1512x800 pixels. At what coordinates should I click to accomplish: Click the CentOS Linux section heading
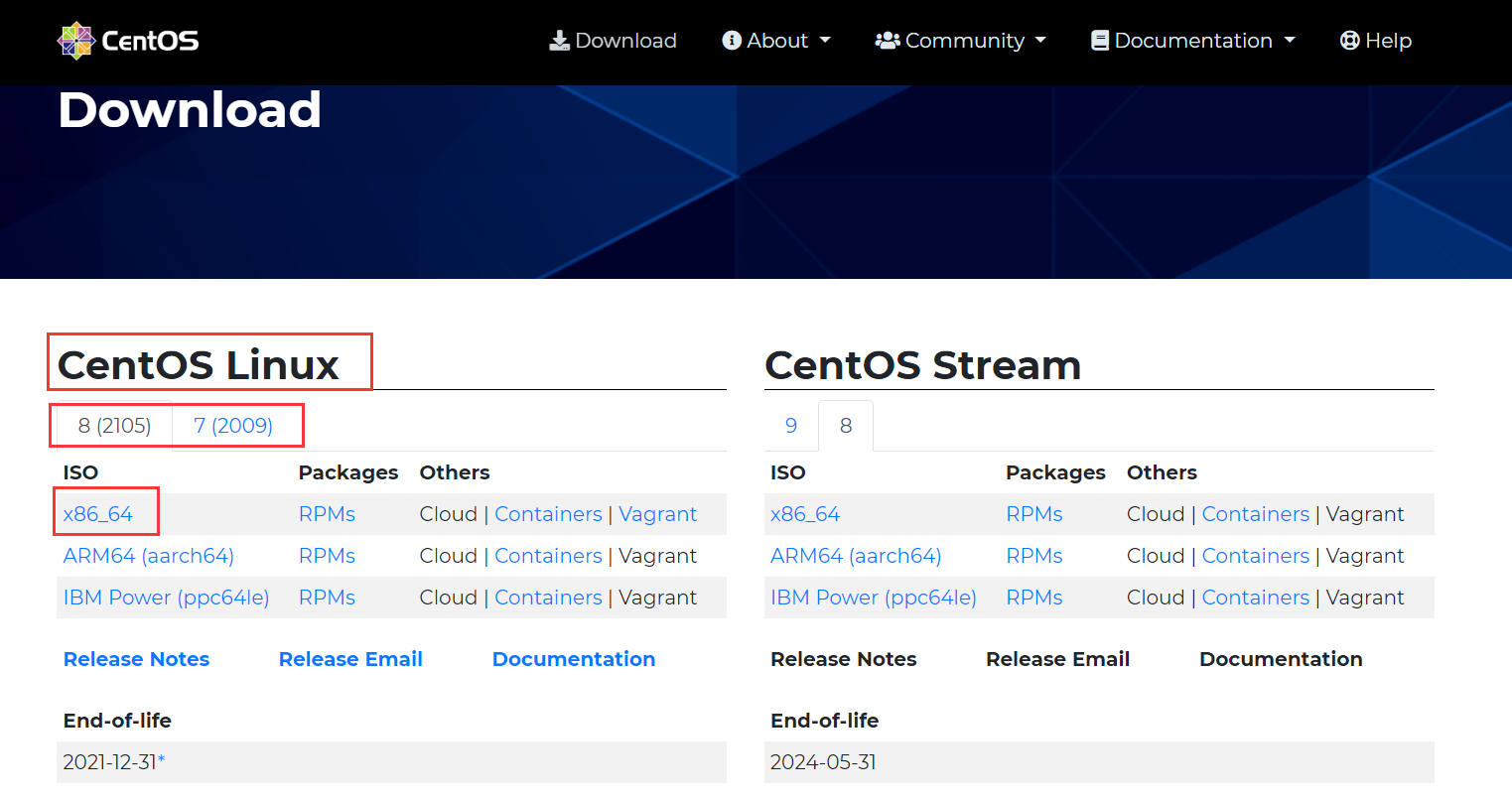[199, 364]
